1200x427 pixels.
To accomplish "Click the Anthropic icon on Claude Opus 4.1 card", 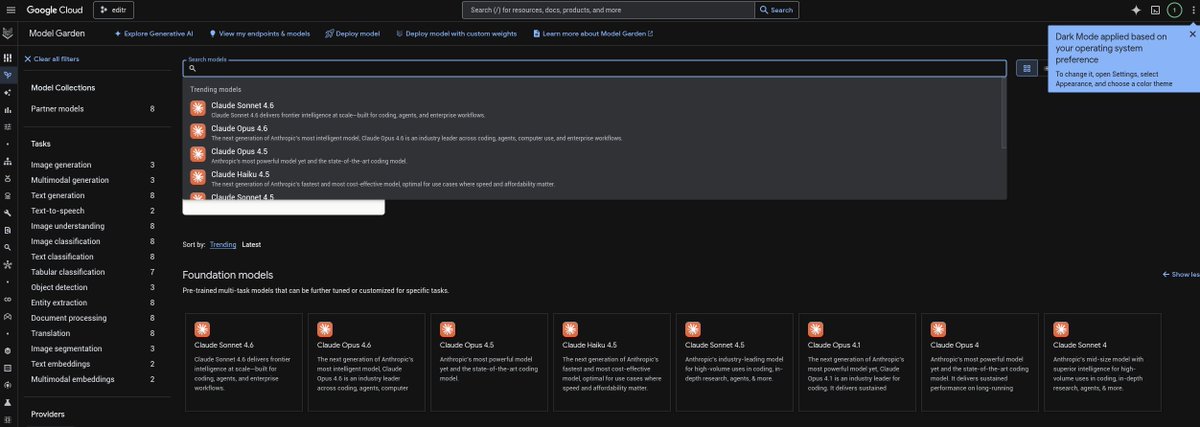I will click(815, 329).
